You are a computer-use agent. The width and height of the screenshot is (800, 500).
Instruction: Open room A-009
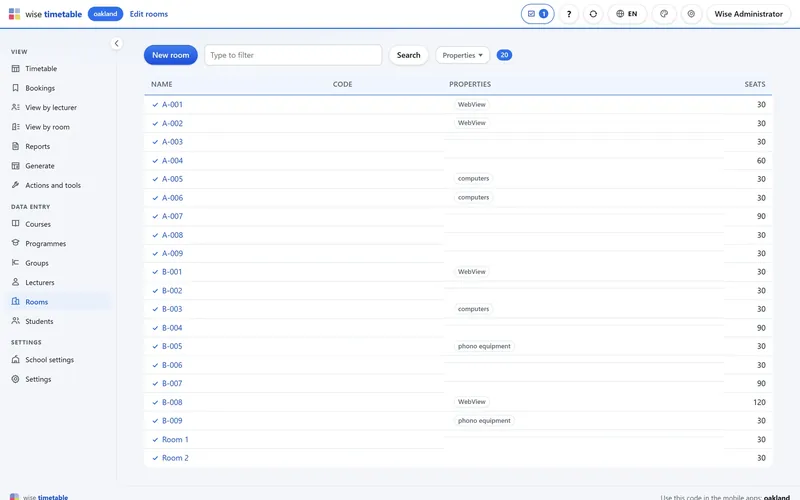coord(172,254)
